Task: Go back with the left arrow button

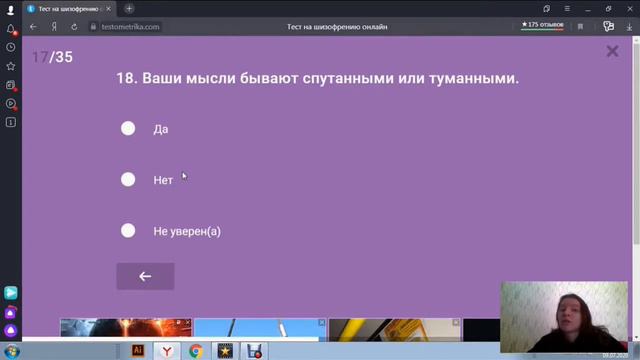Action: (145, 276)
